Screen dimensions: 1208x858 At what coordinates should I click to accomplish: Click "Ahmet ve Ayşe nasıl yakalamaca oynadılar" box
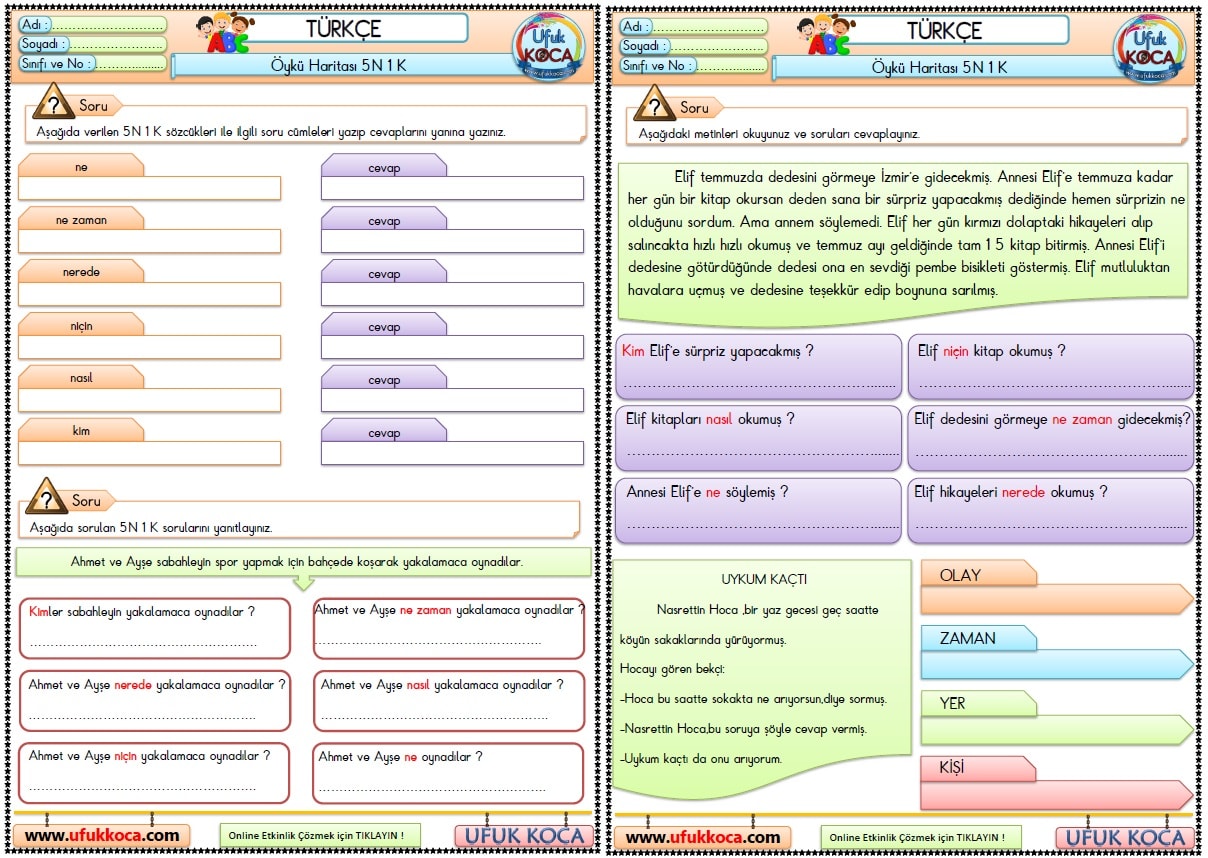449,701
